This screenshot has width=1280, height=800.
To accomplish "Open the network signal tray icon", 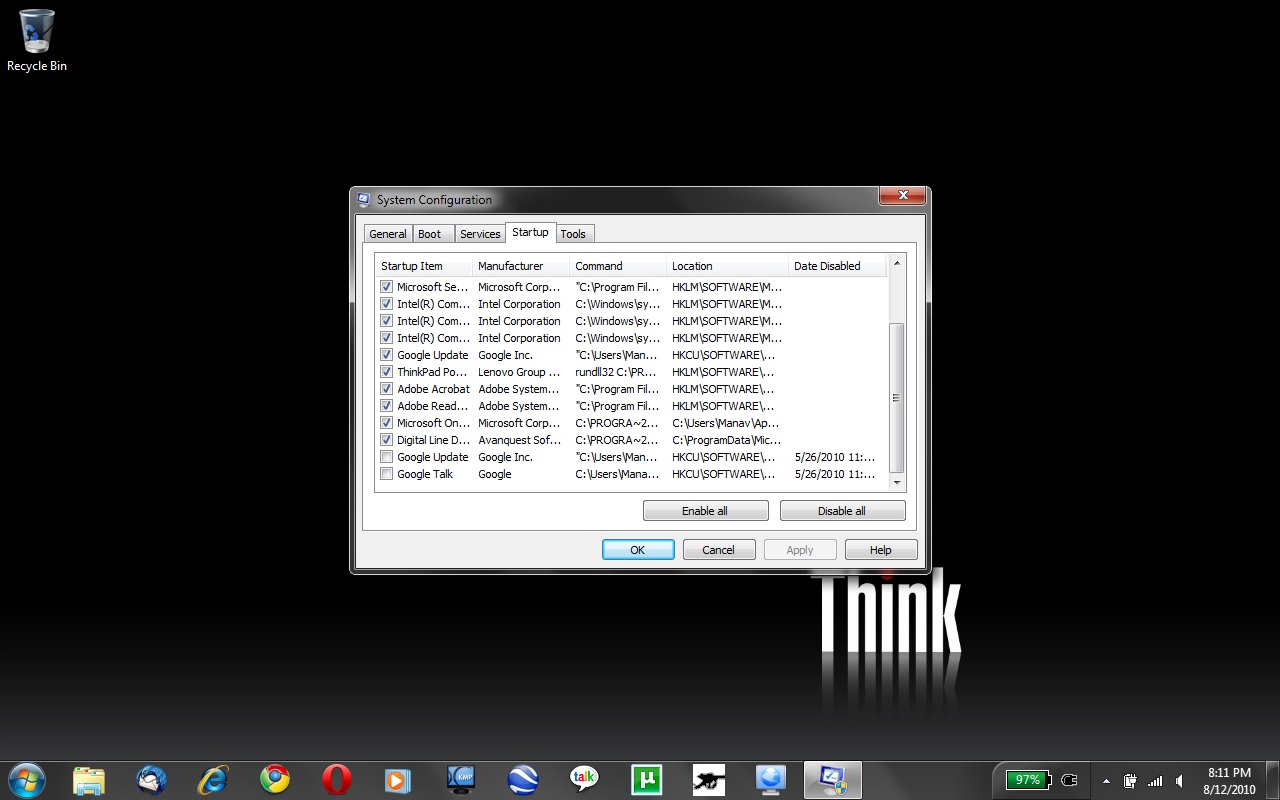I will click(1155, 781).
